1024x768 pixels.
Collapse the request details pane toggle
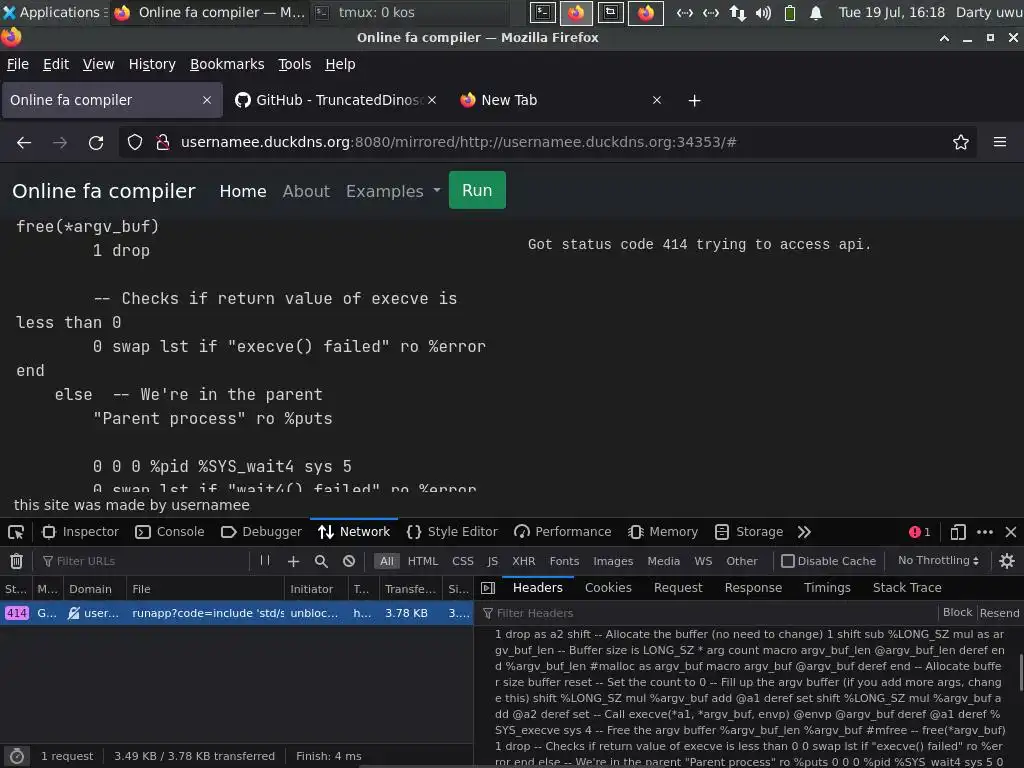(488, 588)
